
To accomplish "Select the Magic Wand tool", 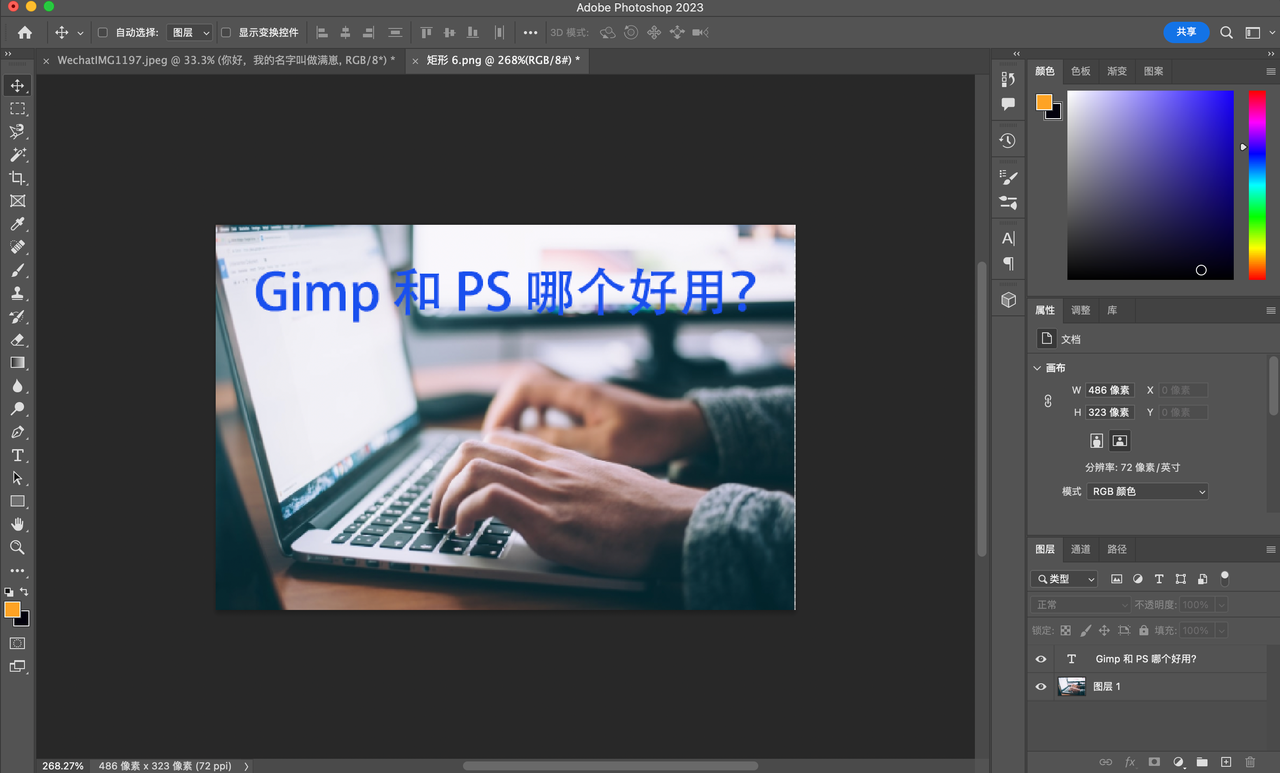I will point(17,155).
